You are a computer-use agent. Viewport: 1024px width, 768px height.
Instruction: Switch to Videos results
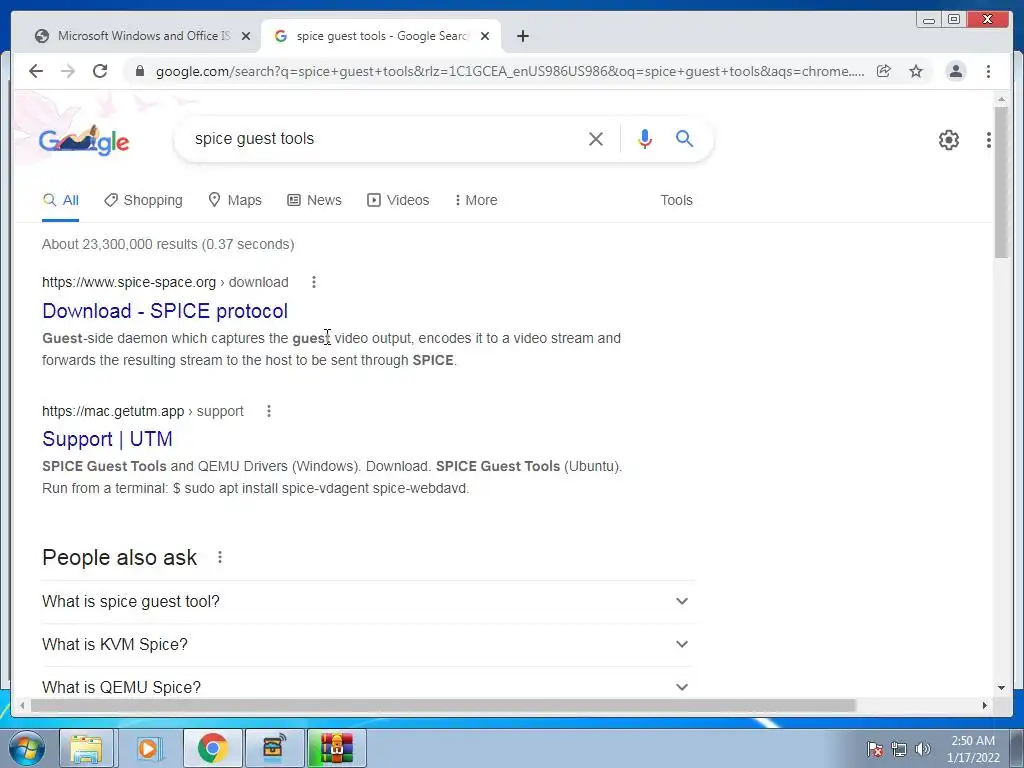[398, 200]
